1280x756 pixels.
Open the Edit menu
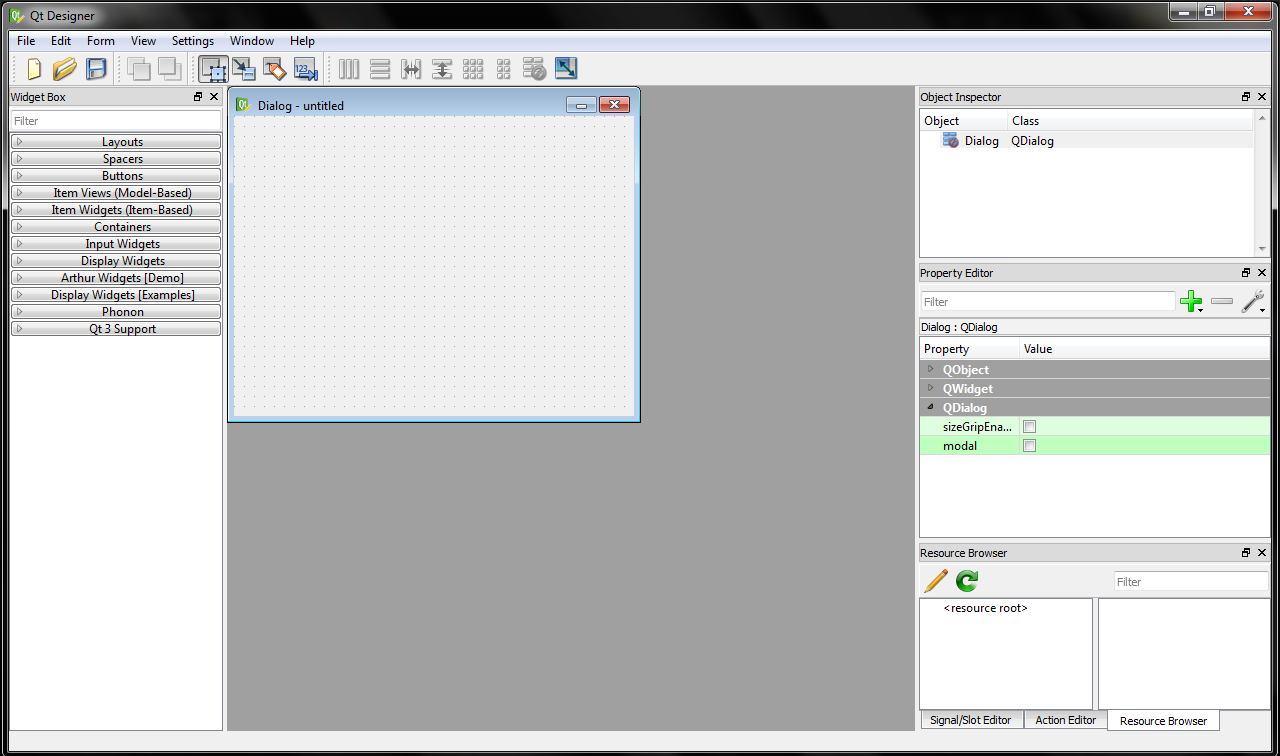61,41
